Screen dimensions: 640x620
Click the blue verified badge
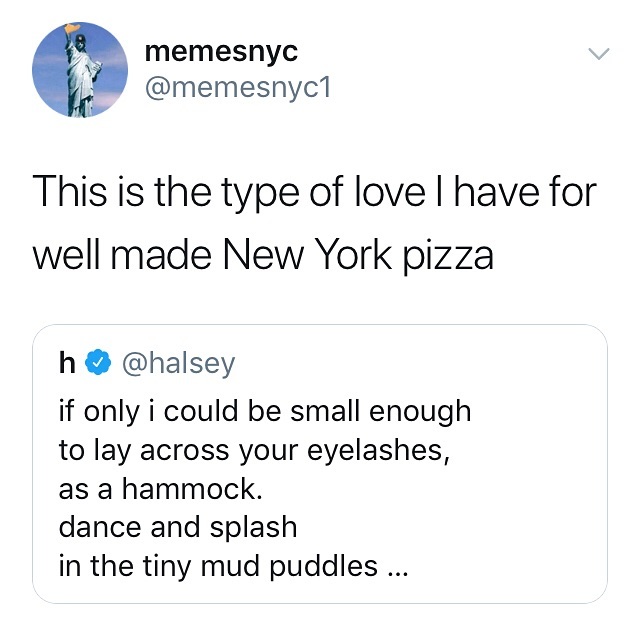point(97,364)
